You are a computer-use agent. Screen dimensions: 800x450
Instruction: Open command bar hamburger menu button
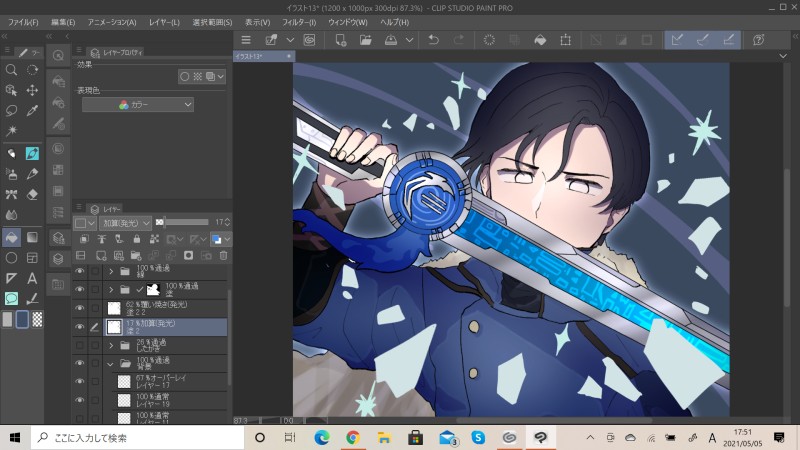(x=246, y=40)
